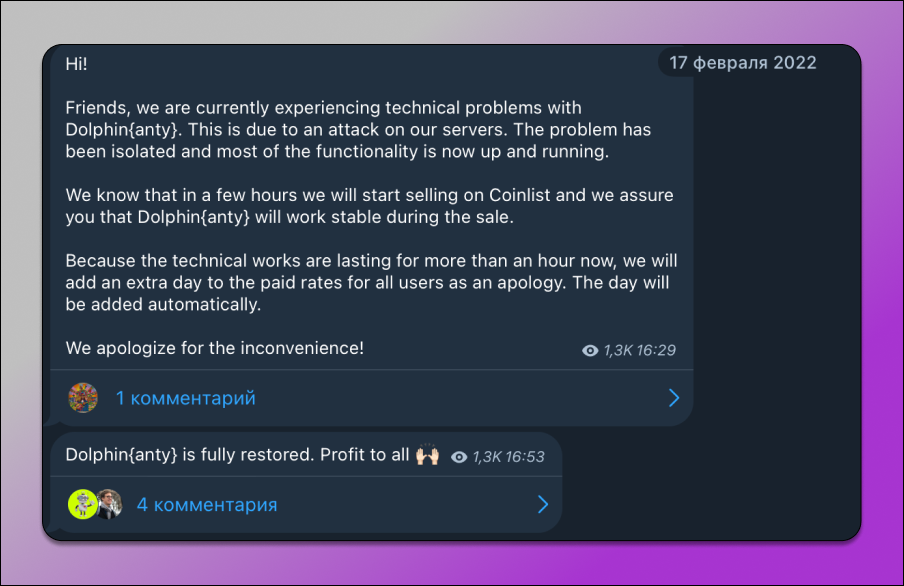Click the paragraph mentioning Coinlist sale
Image resolution: width=904 pixels, height=586 pixels.
pos(369,206)
